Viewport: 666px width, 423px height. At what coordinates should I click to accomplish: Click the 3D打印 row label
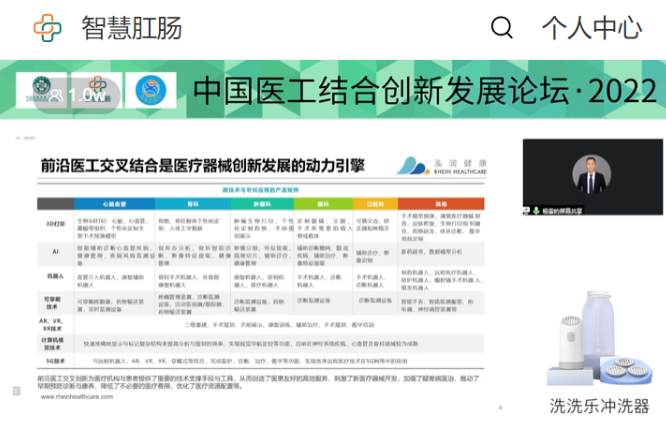click(x=57, y=221)
